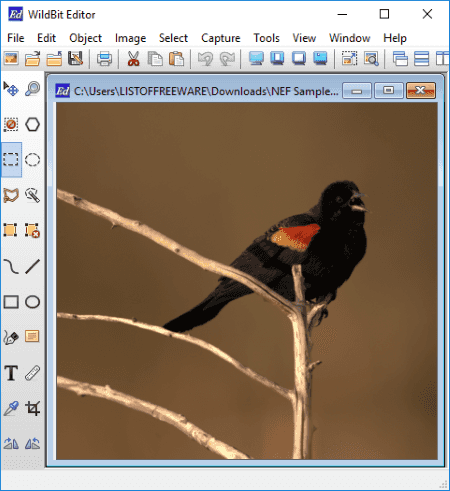This screenshot has height=491, width=450.
Task: Minimize the NEF Sample document window
Action: coord(357,91)
